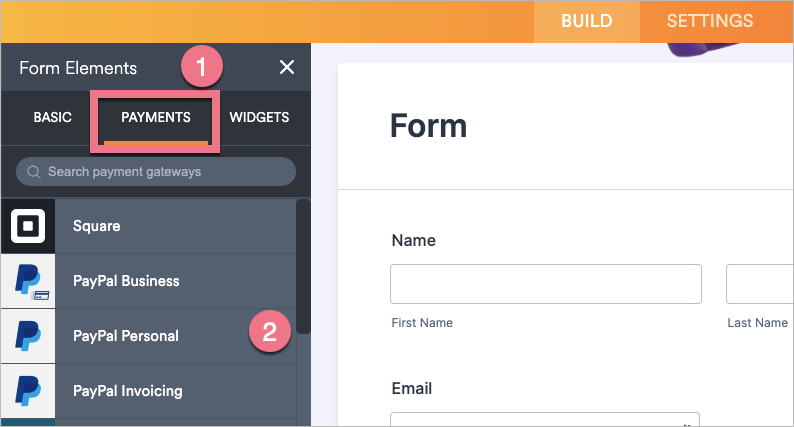Switch to the Basic tab

52,117
